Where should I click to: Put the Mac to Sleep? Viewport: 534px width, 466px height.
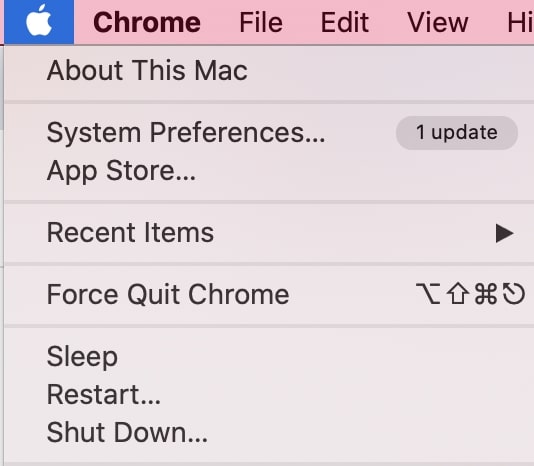pos(82,357)
